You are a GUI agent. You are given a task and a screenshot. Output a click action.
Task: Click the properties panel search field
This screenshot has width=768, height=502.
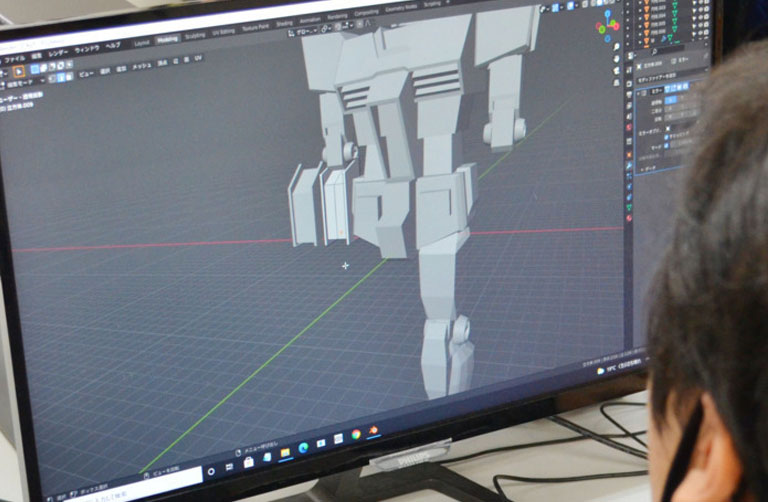[x=672, y=50]
